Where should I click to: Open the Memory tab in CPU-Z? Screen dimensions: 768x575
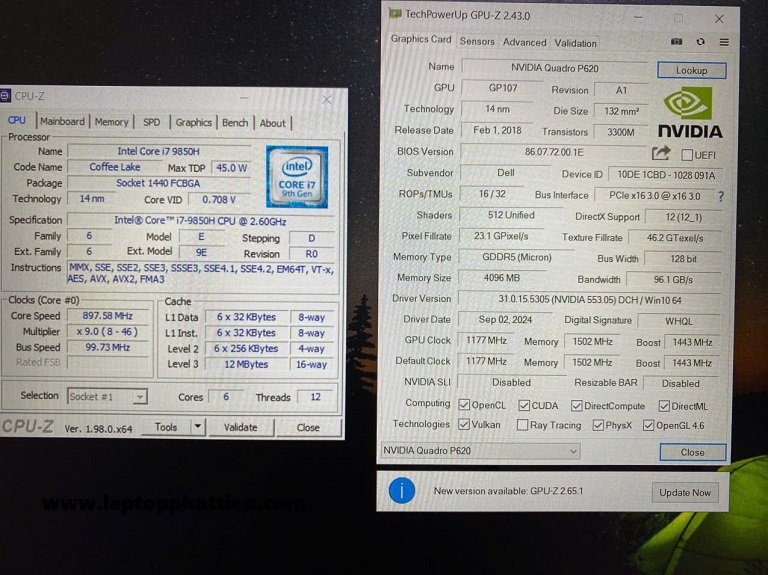click(x=111, y=122)
